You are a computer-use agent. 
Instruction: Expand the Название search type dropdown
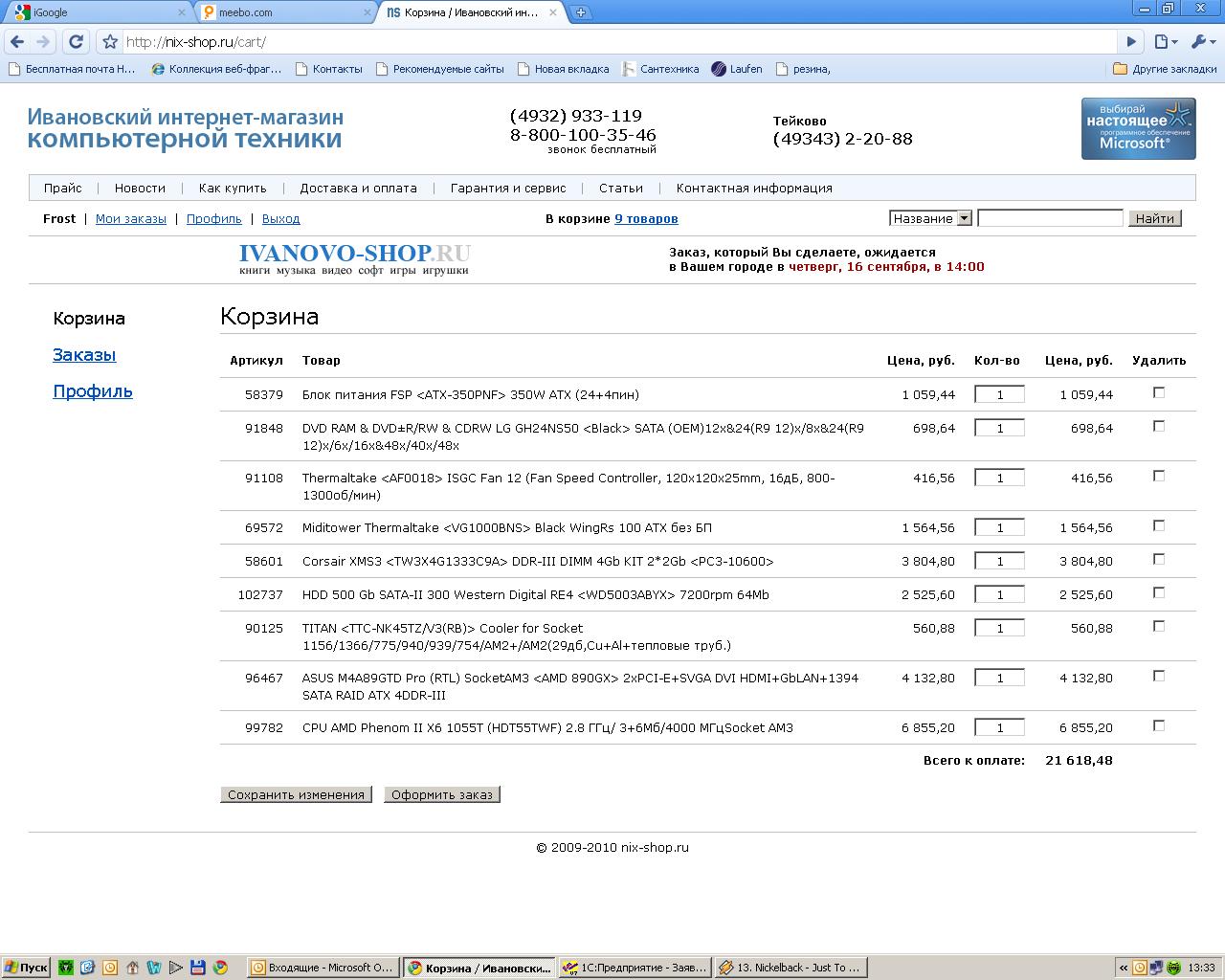[x=930, y=218]
